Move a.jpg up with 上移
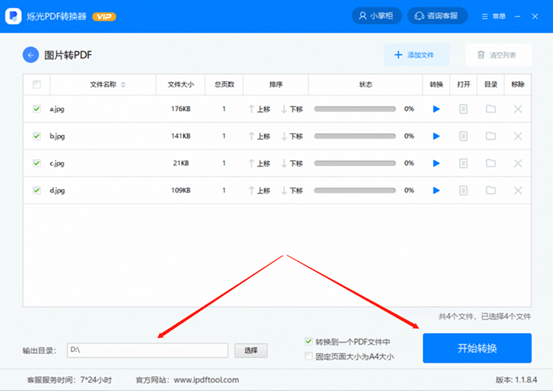The width and height of the screenshot is (553, 391). (259, 109)
